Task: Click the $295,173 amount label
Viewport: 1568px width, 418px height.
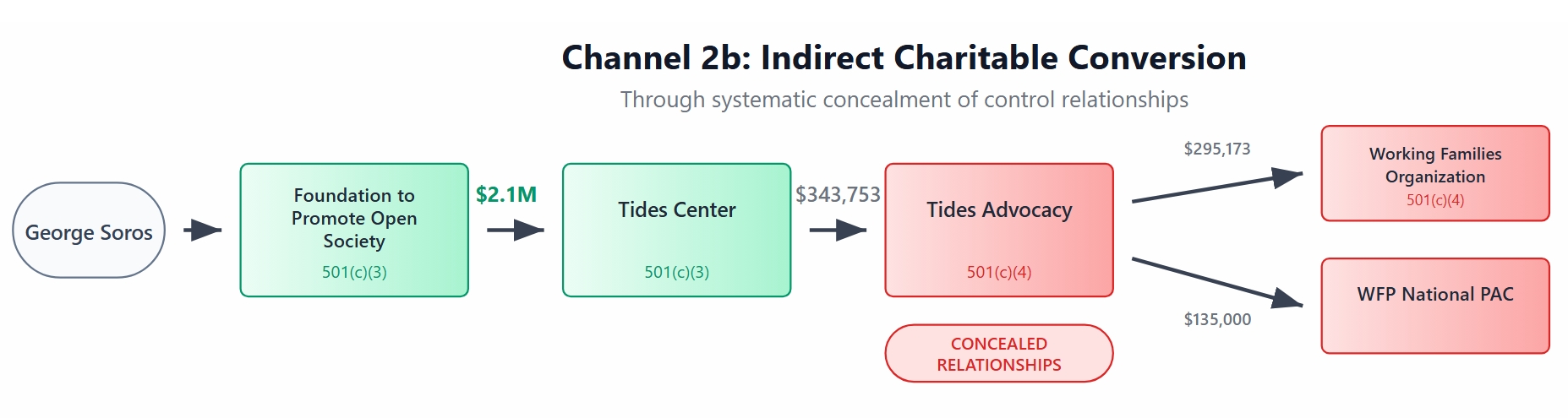Action: point(1217,149)
